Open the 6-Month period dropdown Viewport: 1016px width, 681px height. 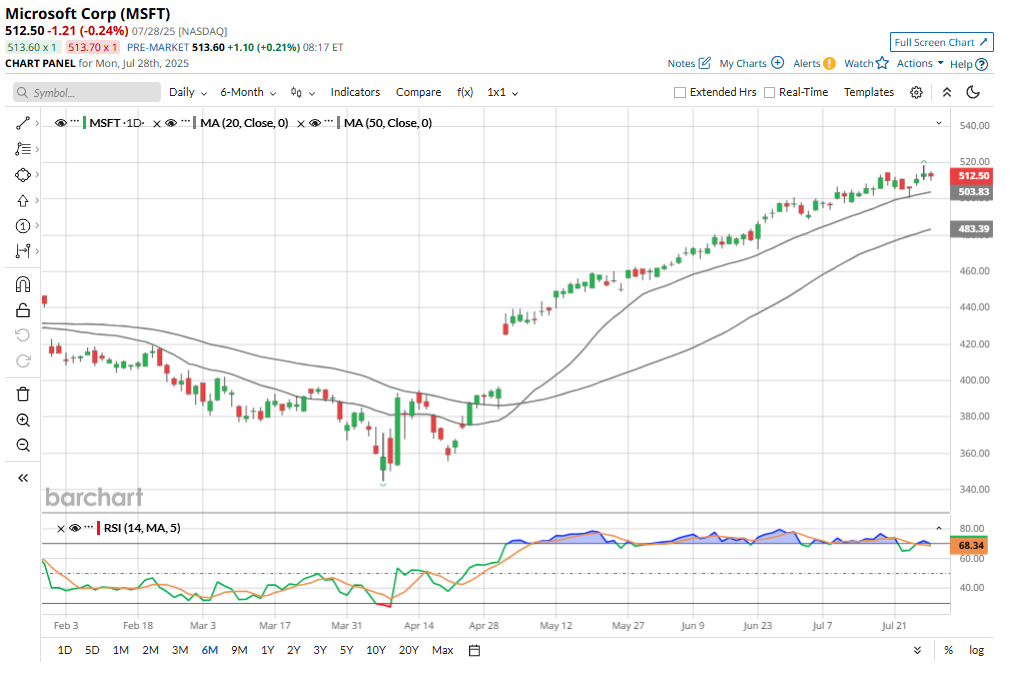(248, 93)
